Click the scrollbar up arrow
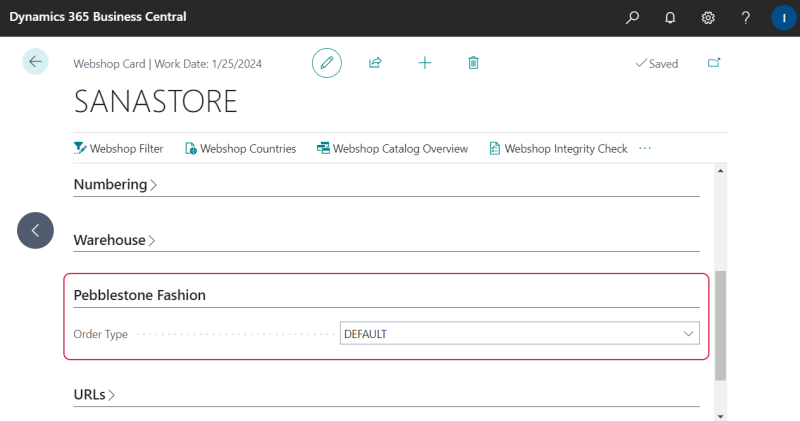 720,170
